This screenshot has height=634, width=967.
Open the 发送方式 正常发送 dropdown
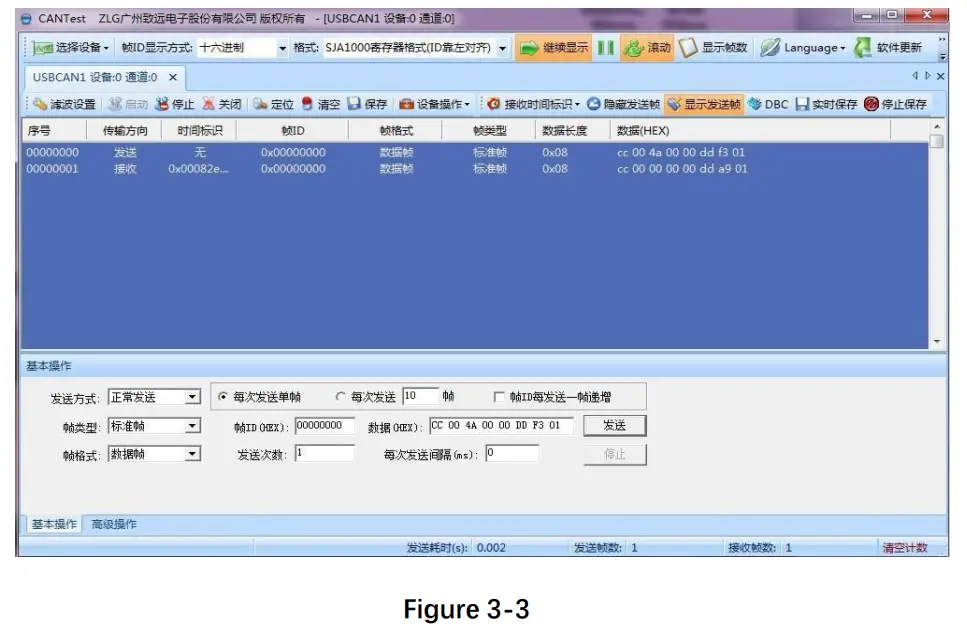(193, 397)
